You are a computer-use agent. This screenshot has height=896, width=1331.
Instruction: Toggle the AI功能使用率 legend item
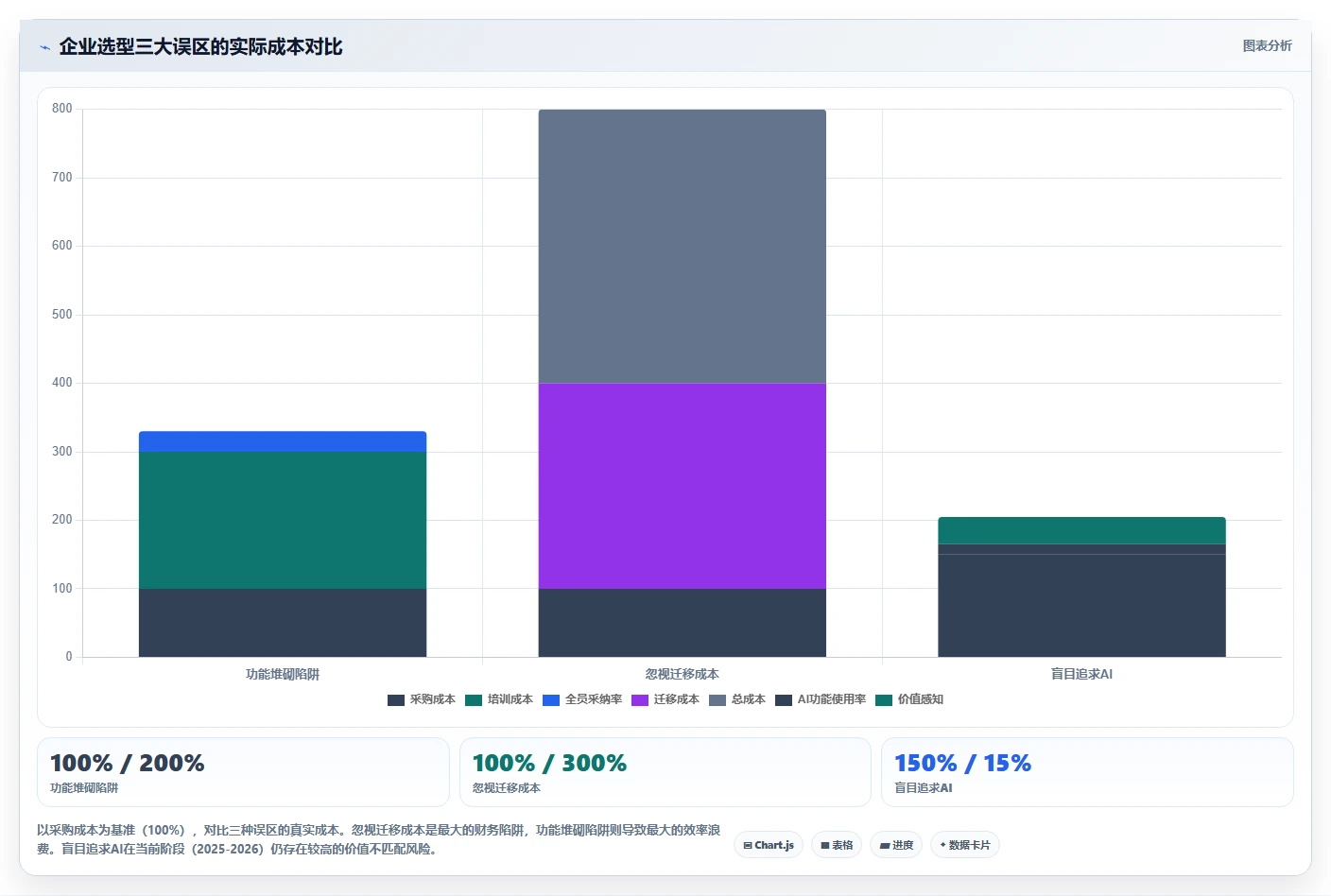[x=821, y=699]
